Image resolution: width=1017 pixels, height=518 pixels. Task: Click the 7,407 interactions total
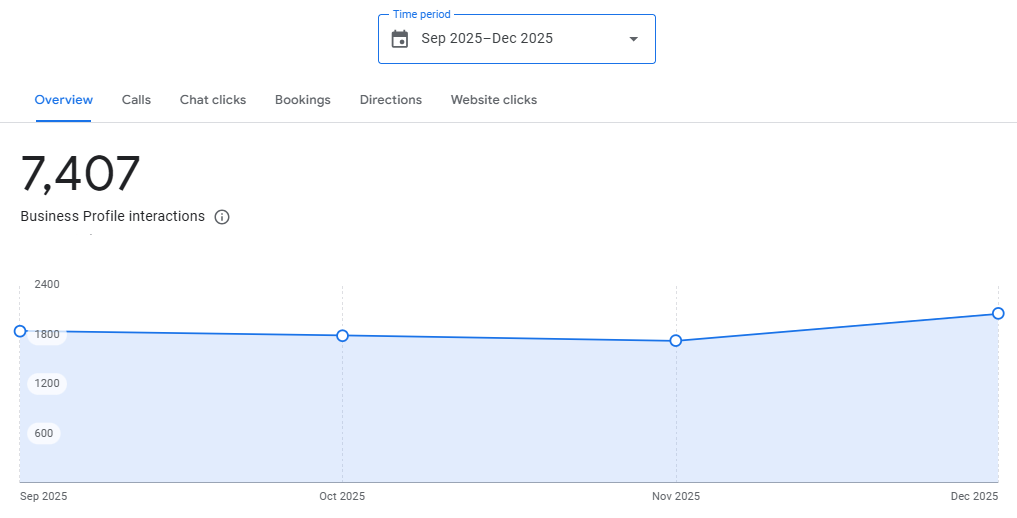80,174
